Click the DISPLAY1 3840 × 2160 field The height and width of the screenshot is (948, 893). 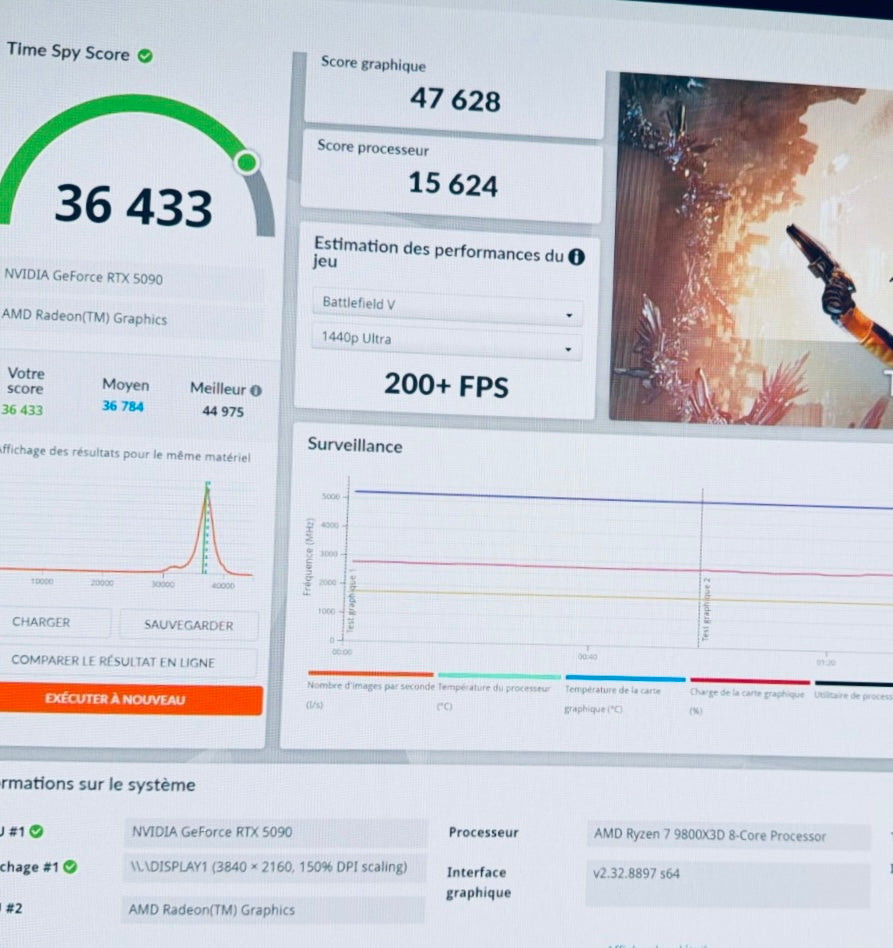tap(275, 867)
